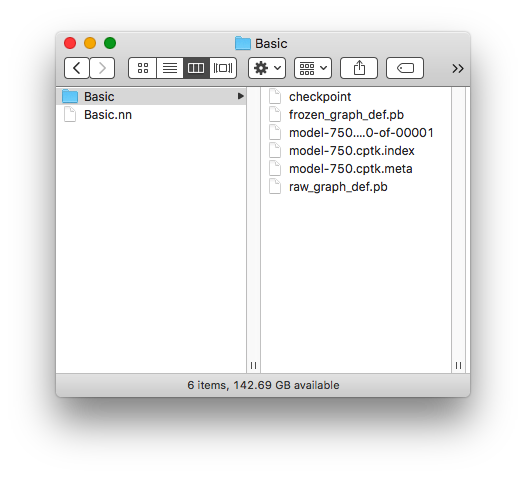This screenshot has height=477, width=526.
Task: Click the first column resize handle
Action: click(254, 365)
